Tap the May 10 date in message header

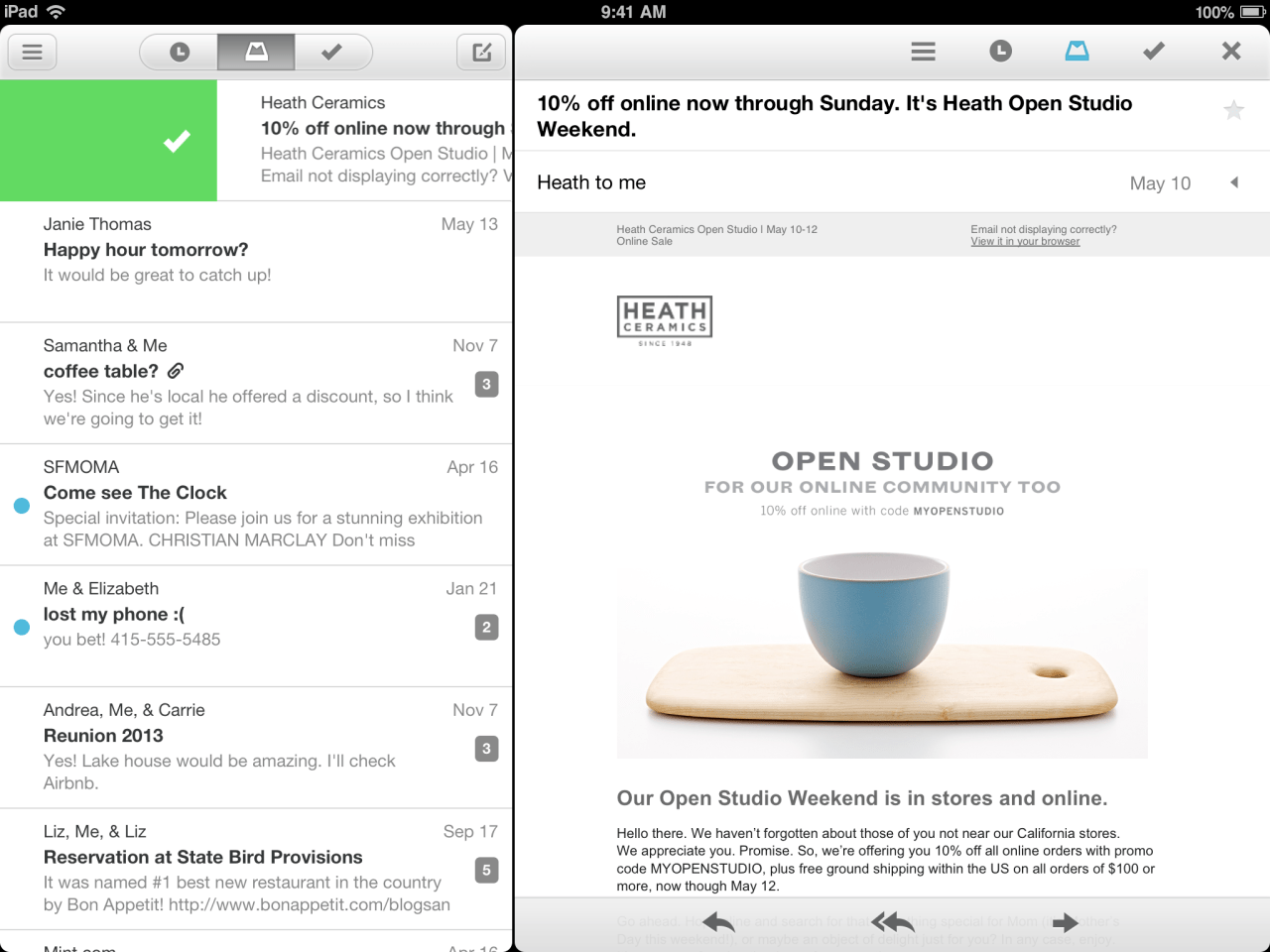1160,183
